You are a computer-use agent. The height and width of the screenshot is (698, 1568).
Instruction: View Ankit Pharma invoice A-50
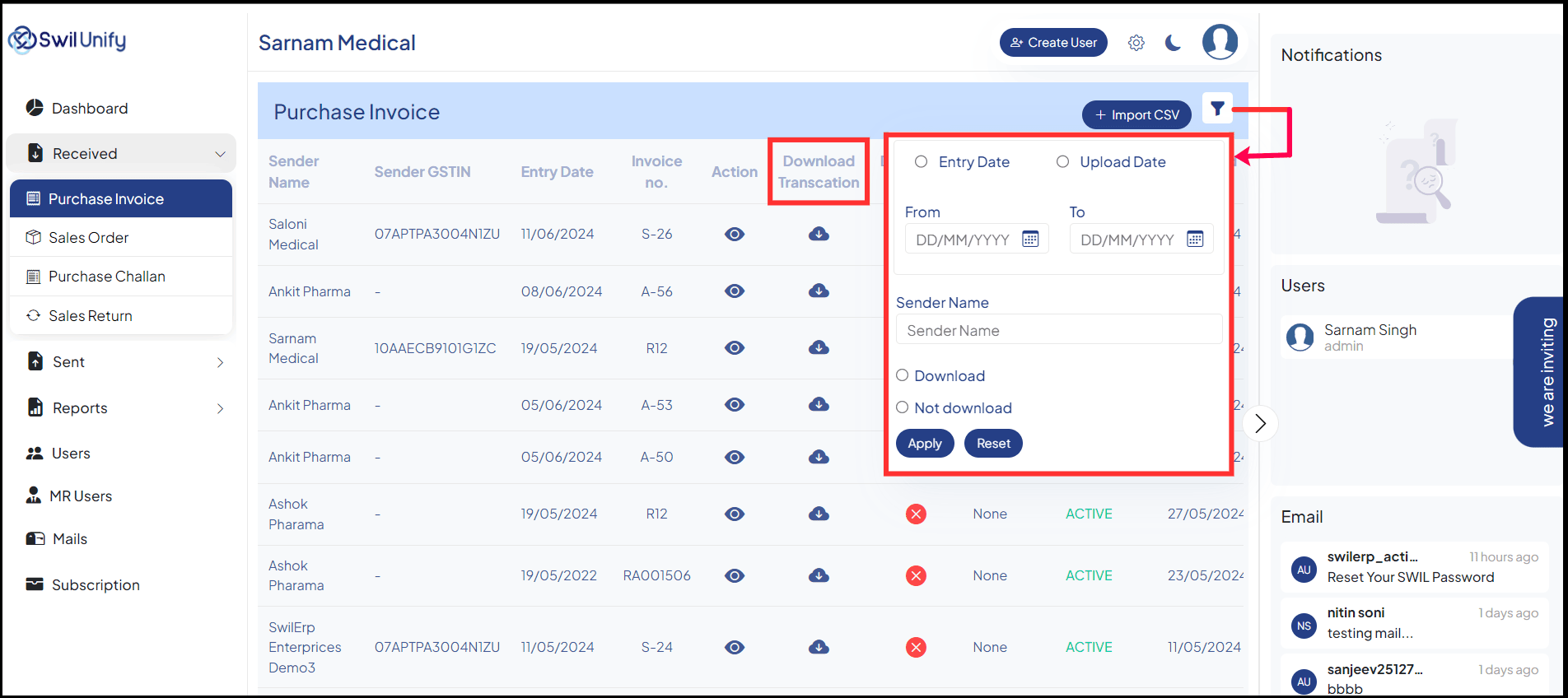pyautogui.click(x=735, y=456)
